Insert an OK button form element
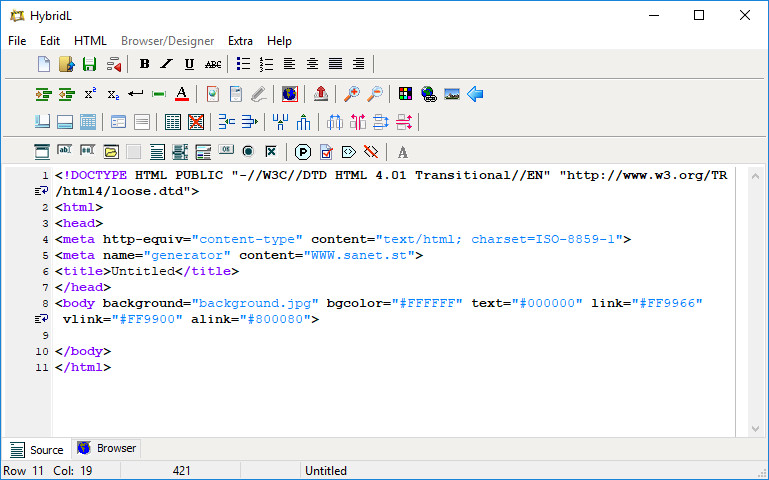769x480 pixels. (x=226, y=150)
